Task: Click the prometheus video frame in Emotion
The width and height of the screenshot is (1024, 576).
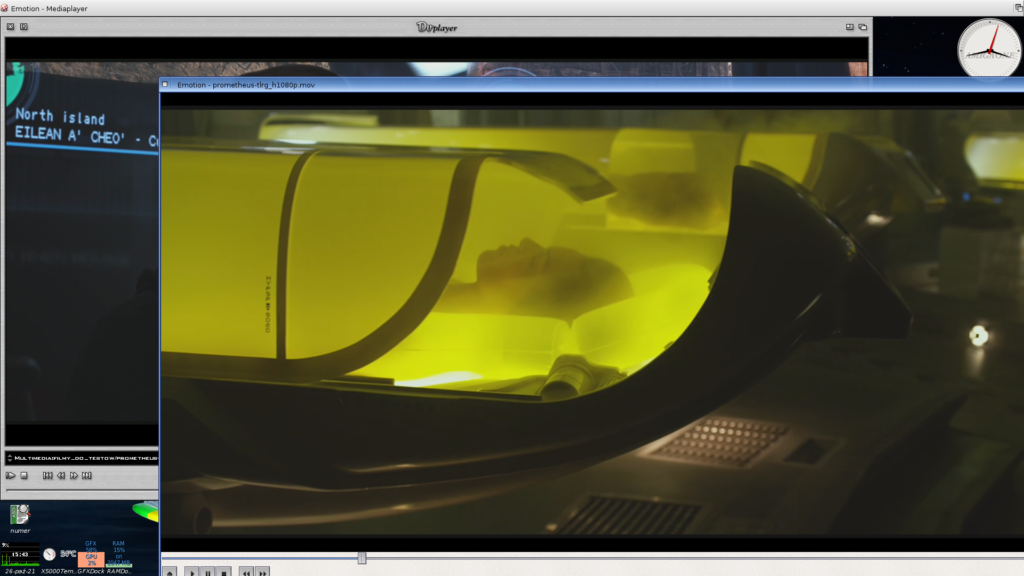Action: click(592, 323)
